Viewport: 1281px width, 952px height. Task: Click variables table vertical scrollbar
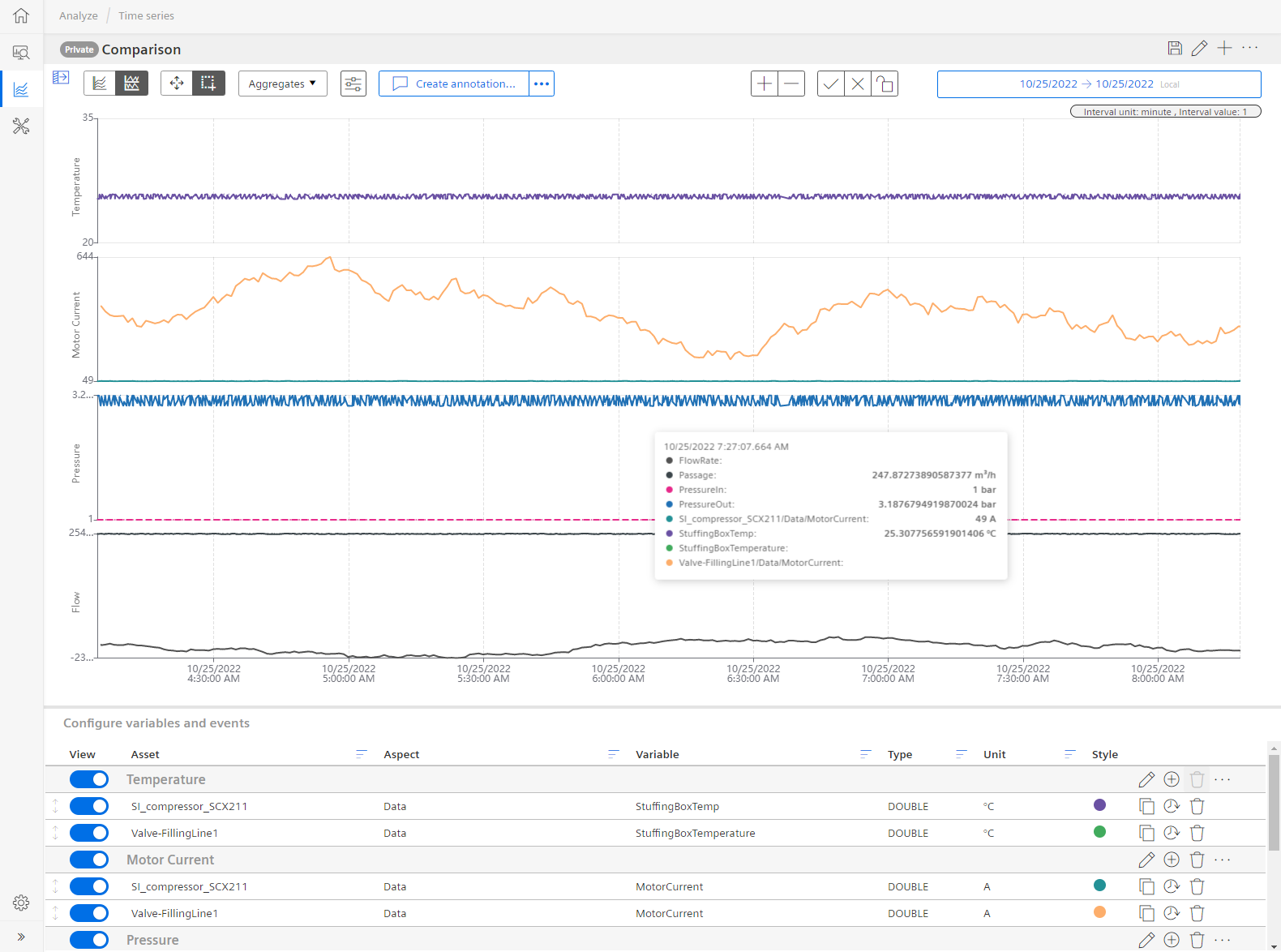tap(1274, 803)
